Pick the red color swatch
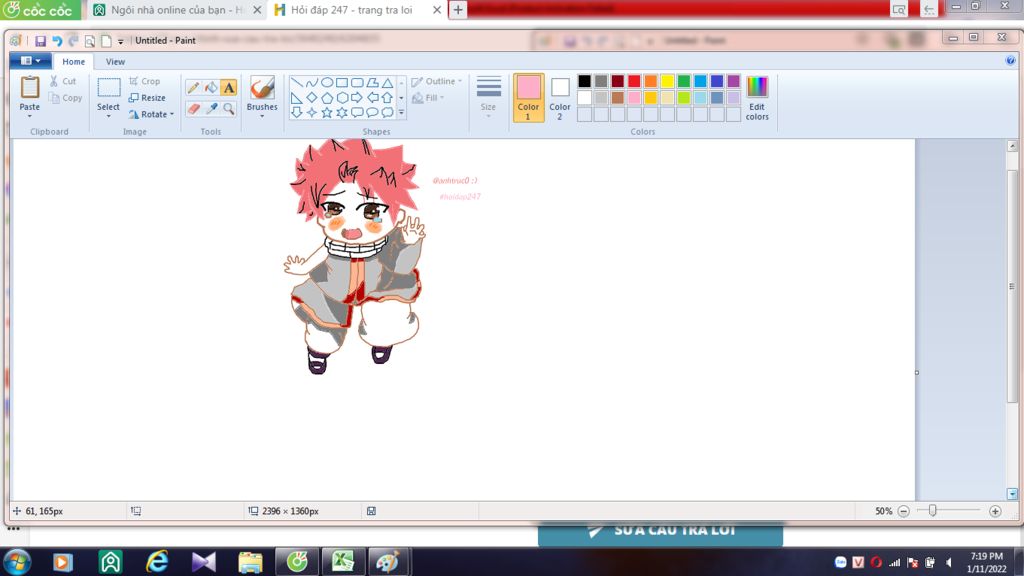1024x576 pixels. tap(634, 81)
